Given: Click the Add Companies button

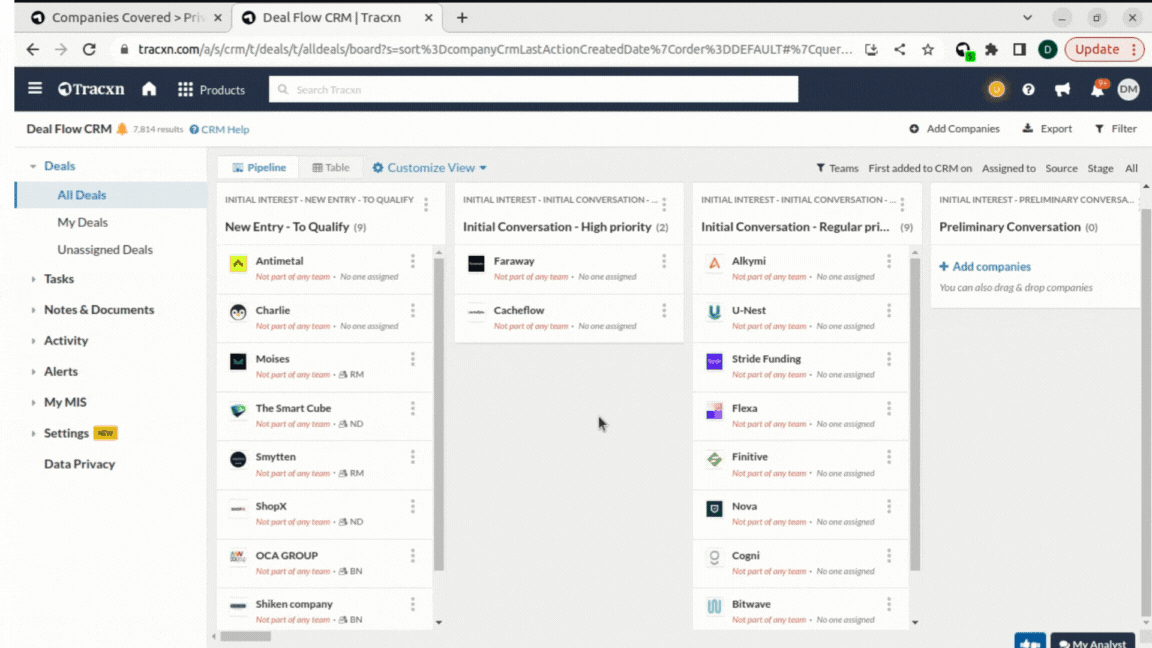Looking at the screenshot, I should 954,129.
